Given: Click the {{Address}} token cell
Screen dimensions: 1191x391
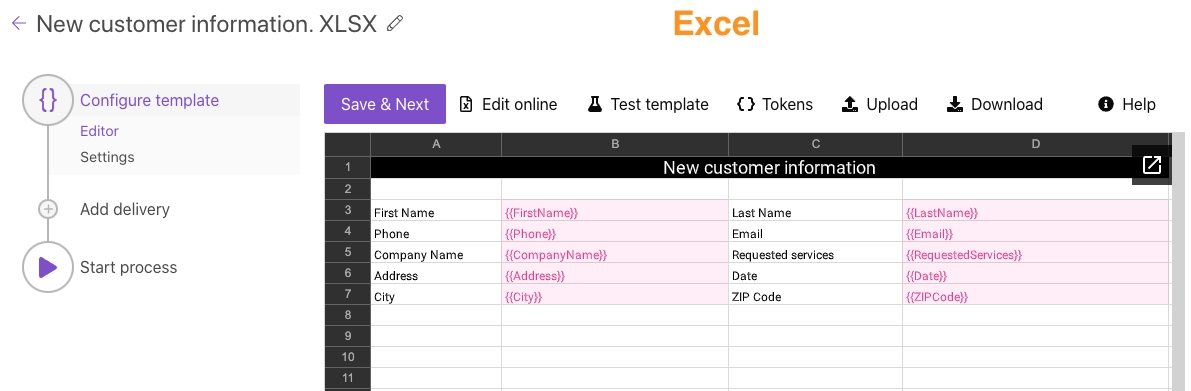Looking at the screenshot, I should 615,273.
